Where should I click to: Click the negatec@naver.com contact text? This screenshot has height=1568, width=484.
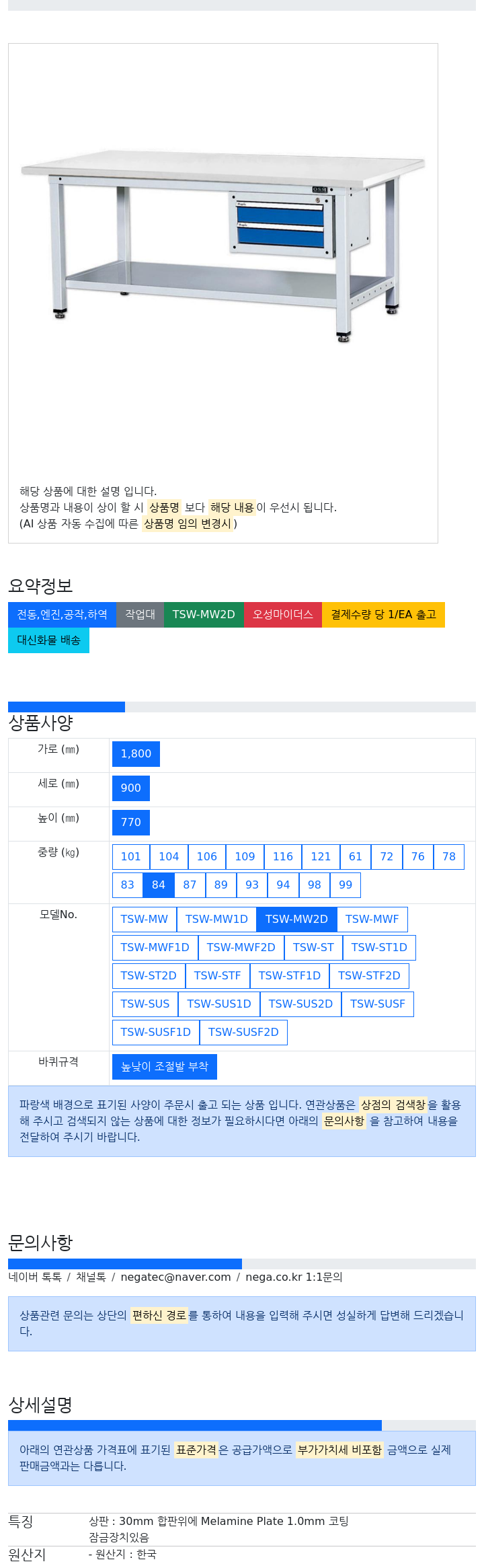click(175, 1277)
